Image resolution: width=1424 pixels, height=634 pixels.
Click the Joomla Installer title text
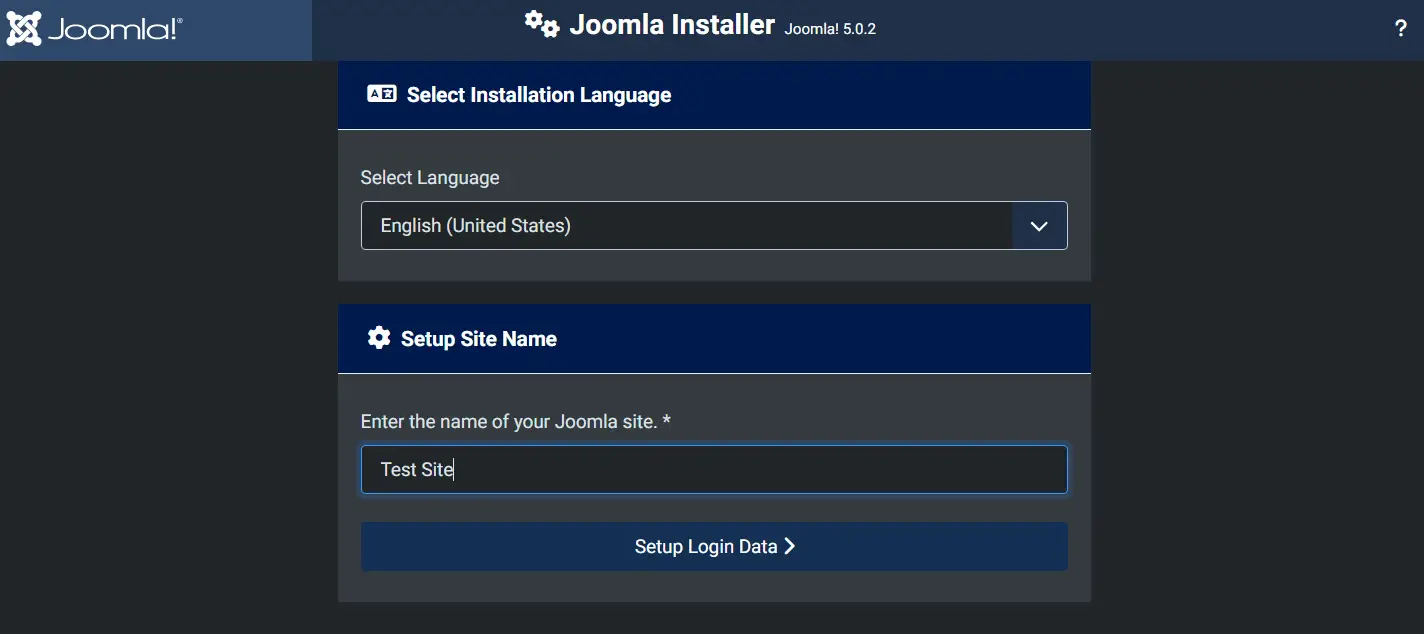pos(672,25)
